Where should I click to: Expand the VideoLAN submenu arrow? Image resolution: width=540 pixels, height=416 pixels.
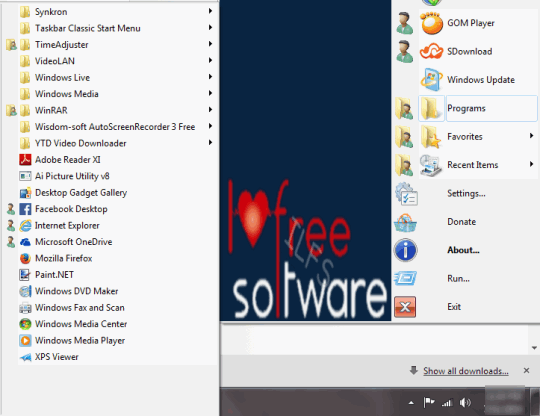(210, 60)
